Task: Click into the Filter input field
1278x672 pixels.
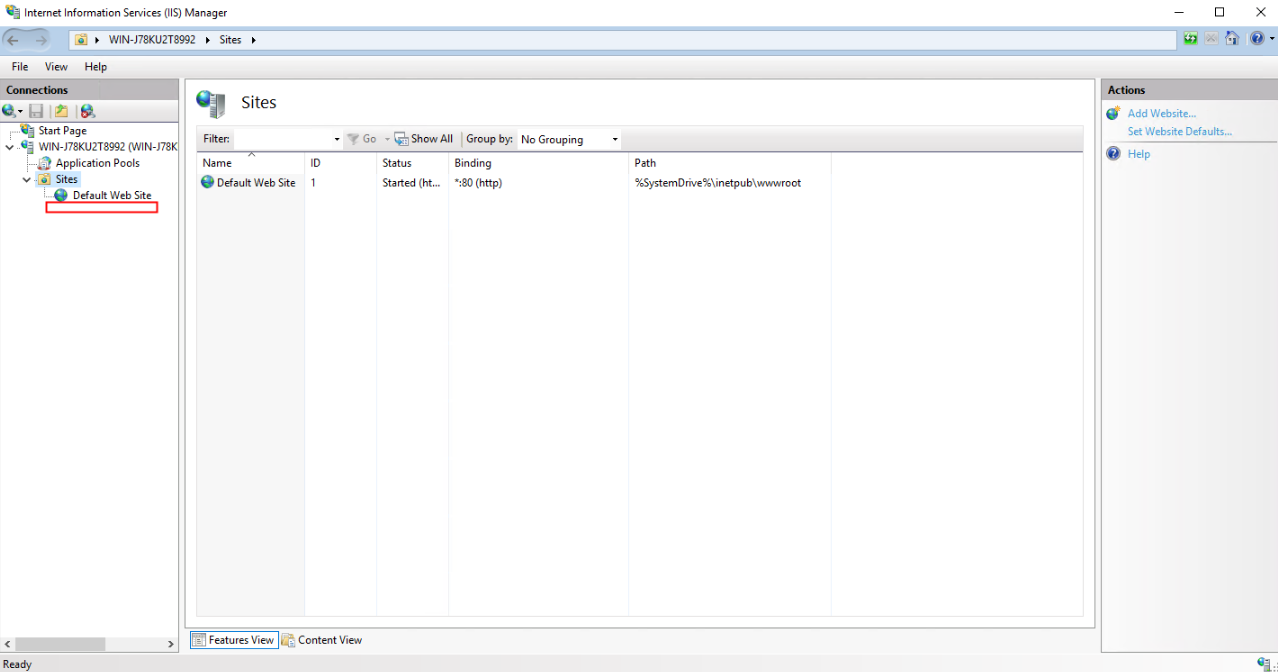Action: (282, 139)
